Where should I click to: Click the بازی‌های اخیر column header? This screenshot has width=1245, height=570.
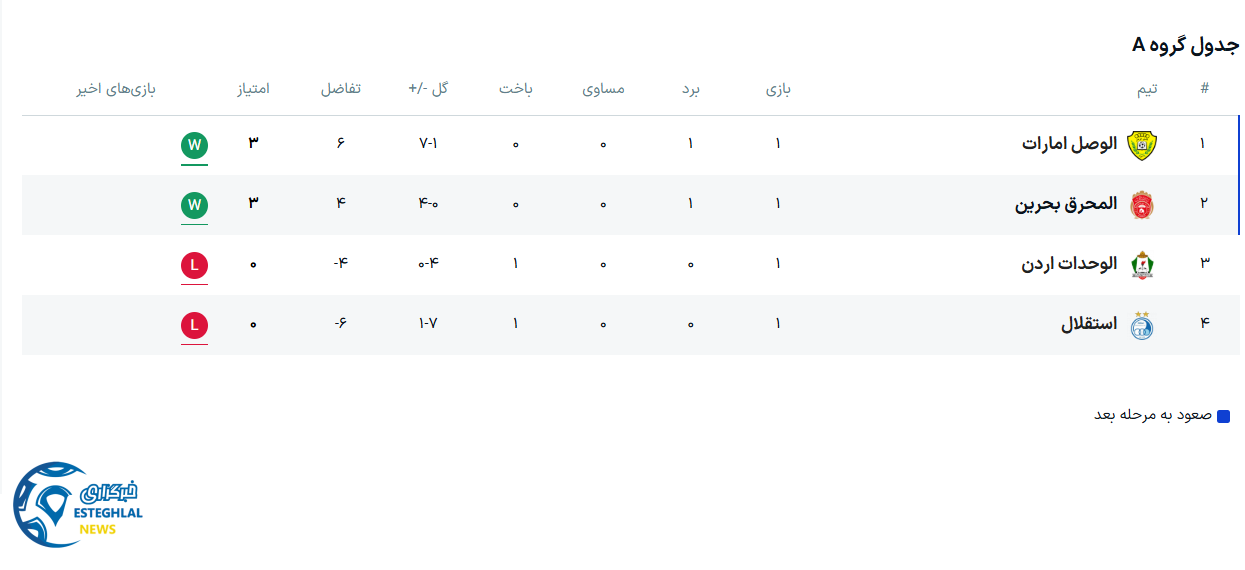[x=116, y=89]
